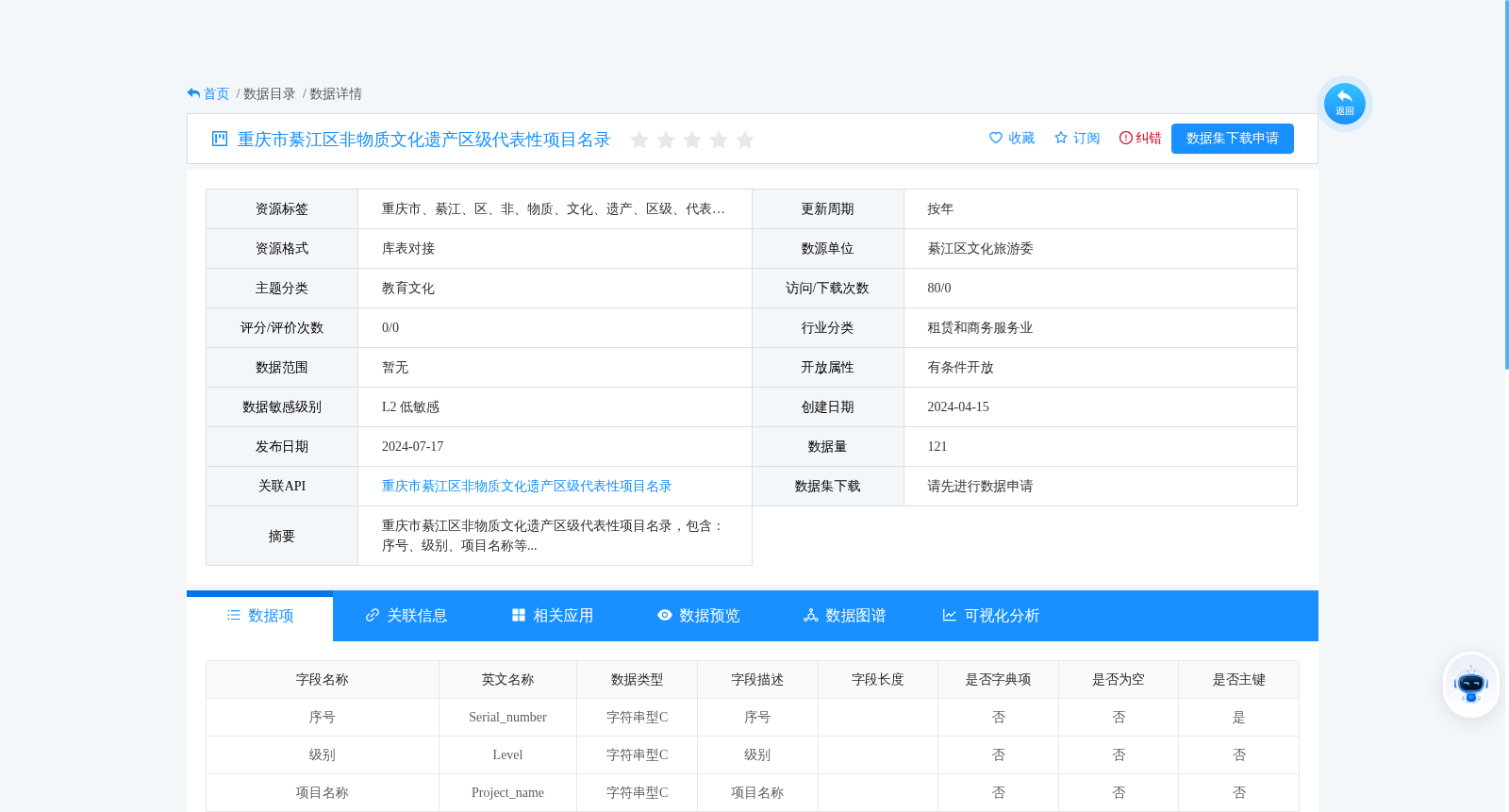The height and width of the screenshot is (812, 1509).
Task: Open the 数据图谱 tab
Action: pyautogui.click(x=845, y=616)
